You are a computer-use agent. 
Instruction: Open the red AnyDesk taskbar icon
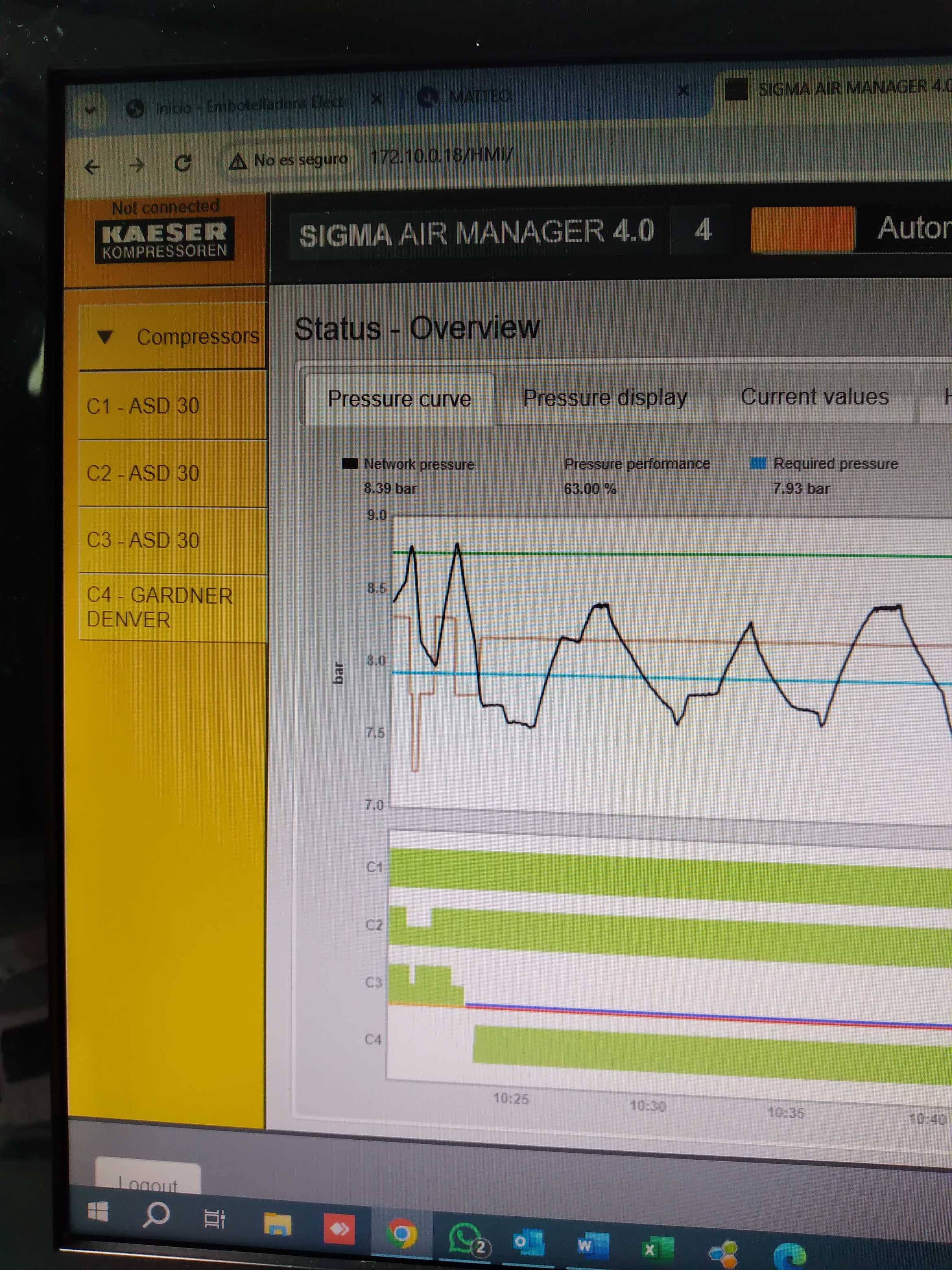coord(339,1228)
